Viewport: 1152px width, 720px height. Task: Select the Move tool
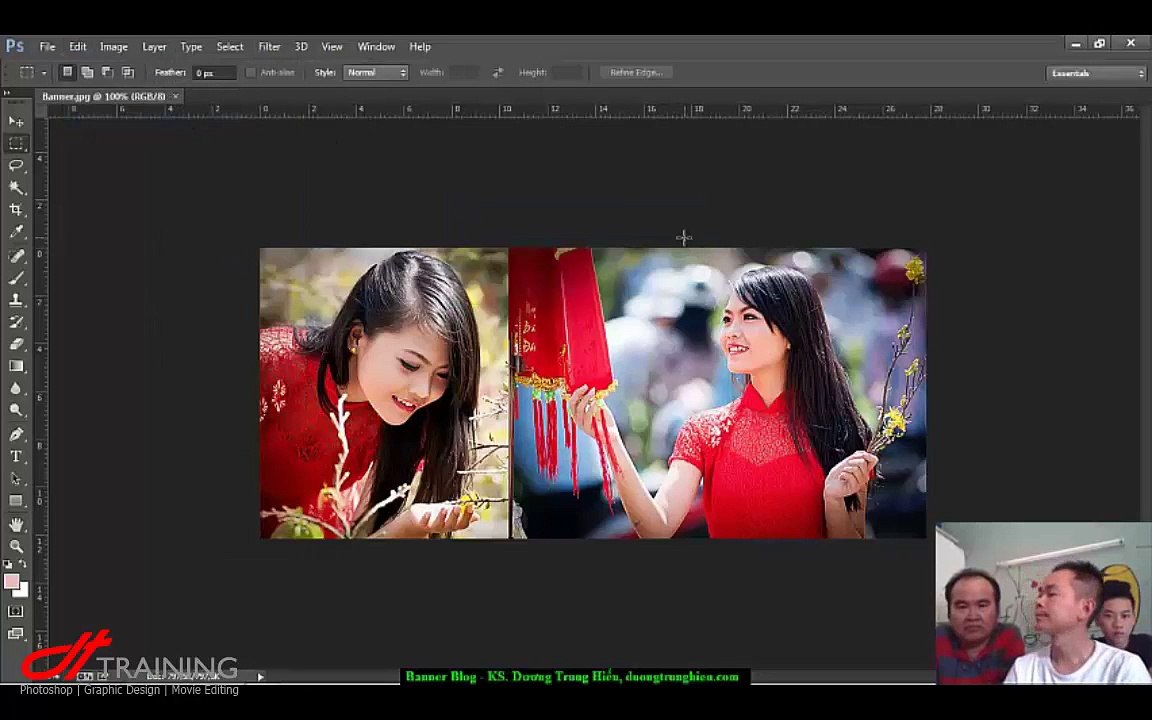(x=16, y=121)
